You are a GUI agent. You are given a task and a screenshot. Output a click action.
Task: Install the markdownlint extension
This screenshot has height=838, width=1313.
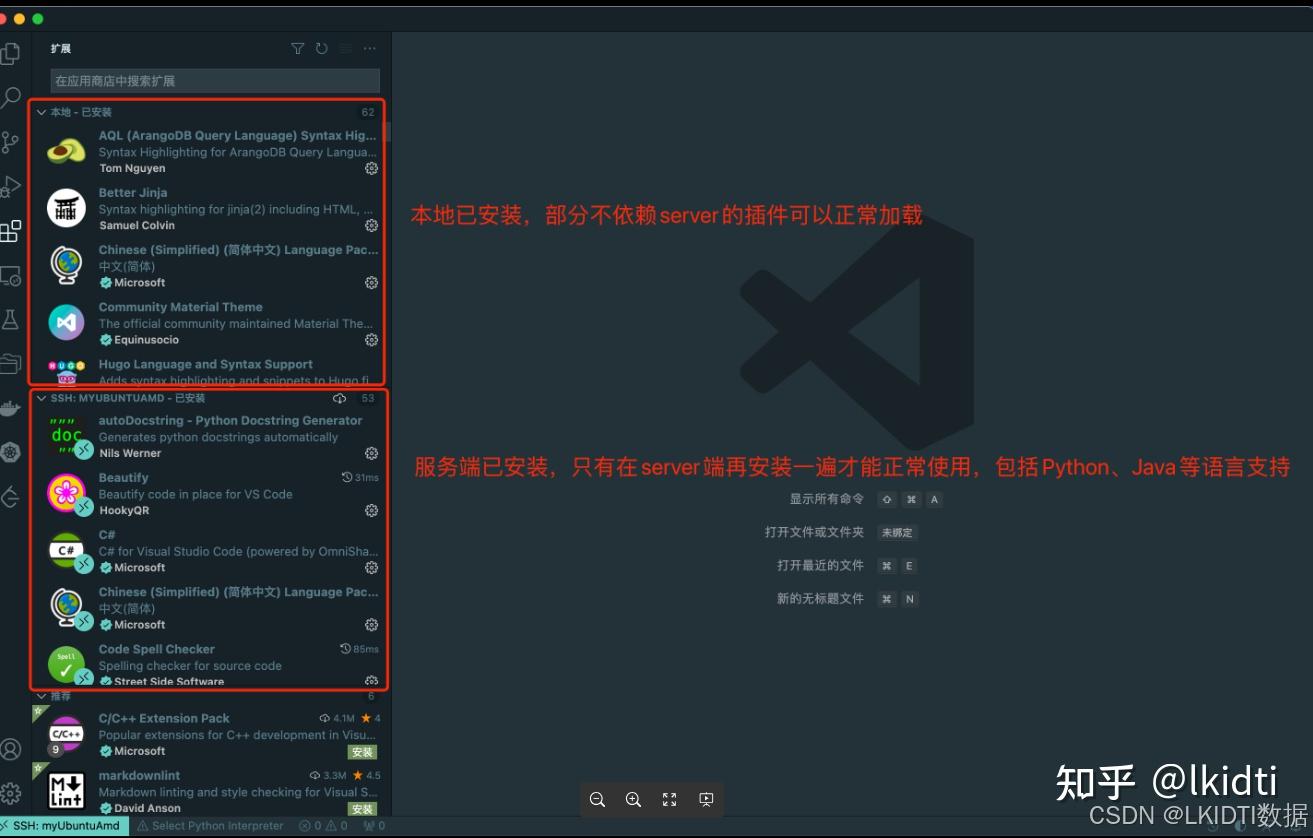[x=362, y=808]
